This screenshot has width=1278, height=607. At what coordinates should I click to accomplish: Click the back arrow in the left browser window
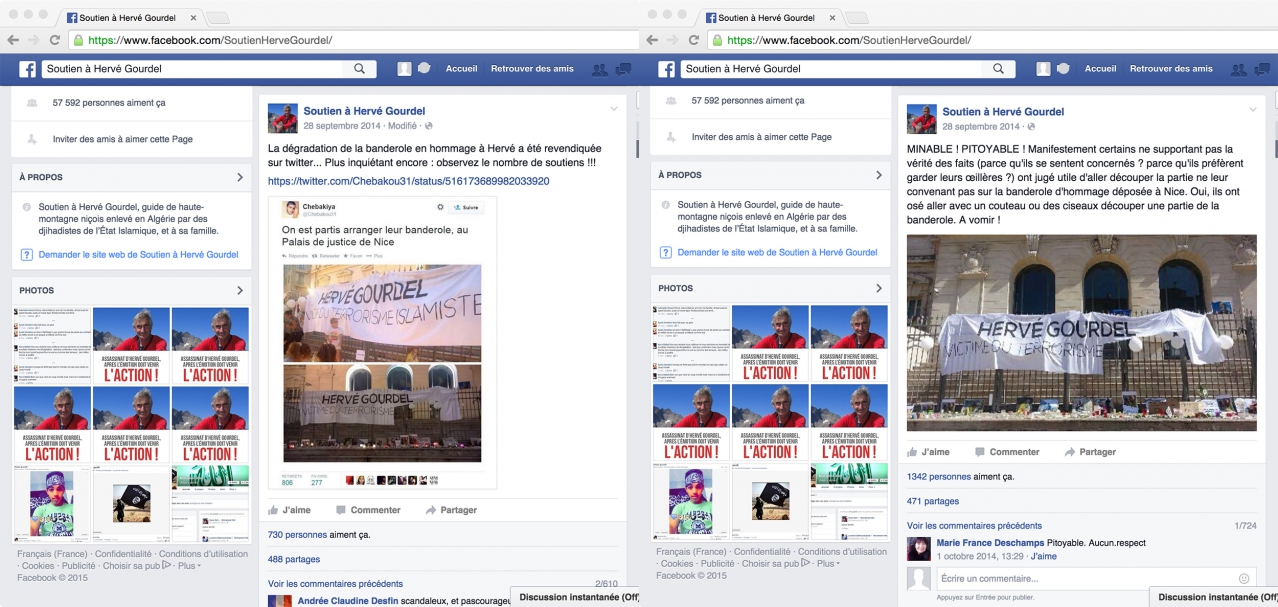pyautogui.click(x=13, y=40)
